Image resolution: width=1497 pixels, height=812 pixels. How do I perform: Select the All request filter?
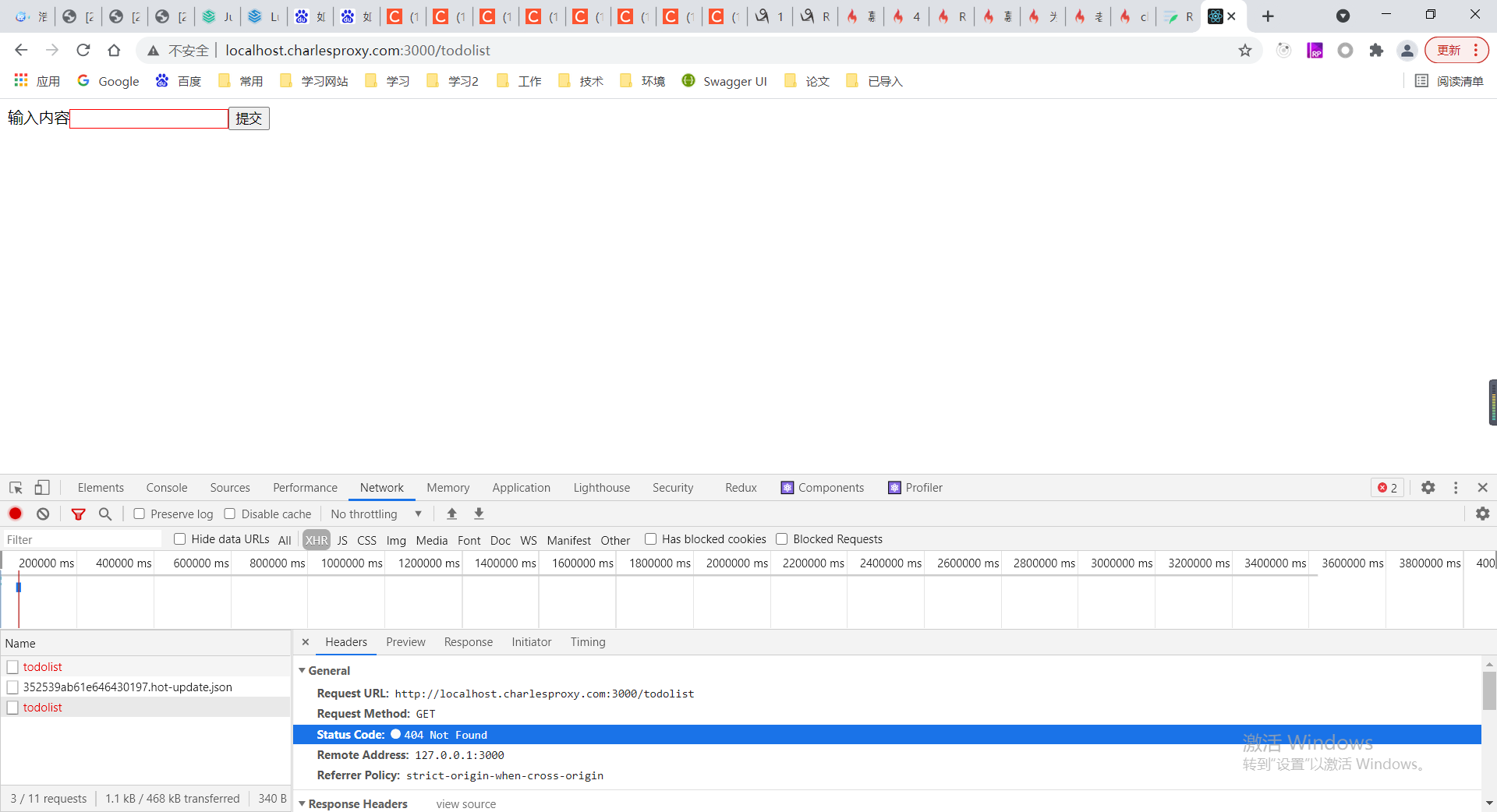[285, 540]
